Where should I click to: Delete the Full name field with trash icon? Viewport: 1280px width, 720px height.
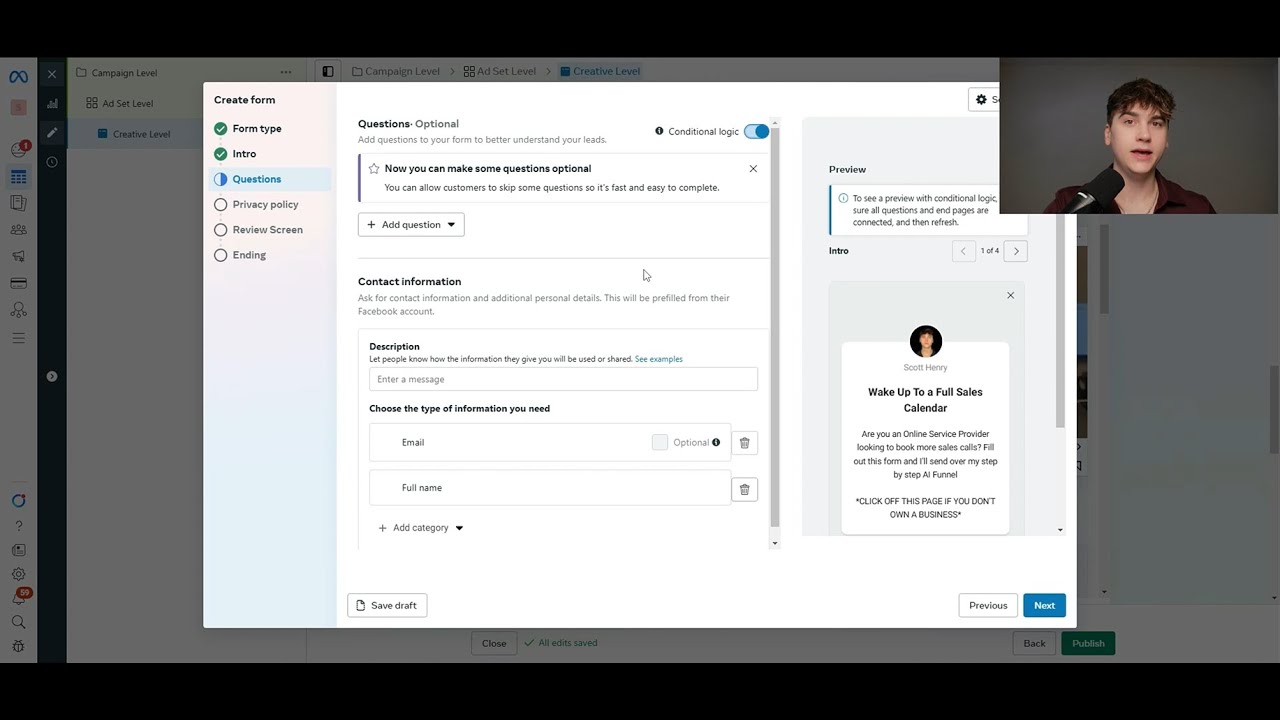pos(744,490)
